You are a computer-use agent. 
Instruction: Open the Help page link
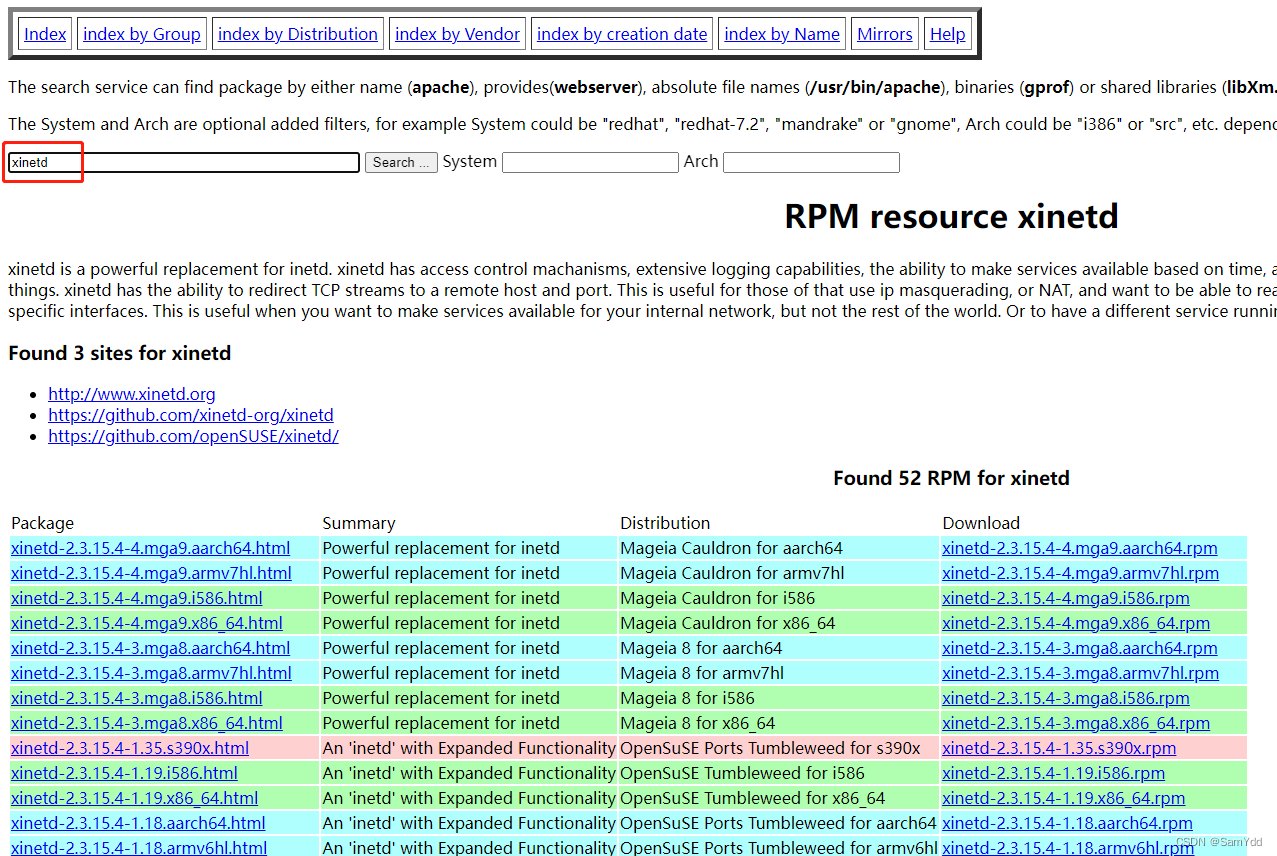tap(948, 34)
